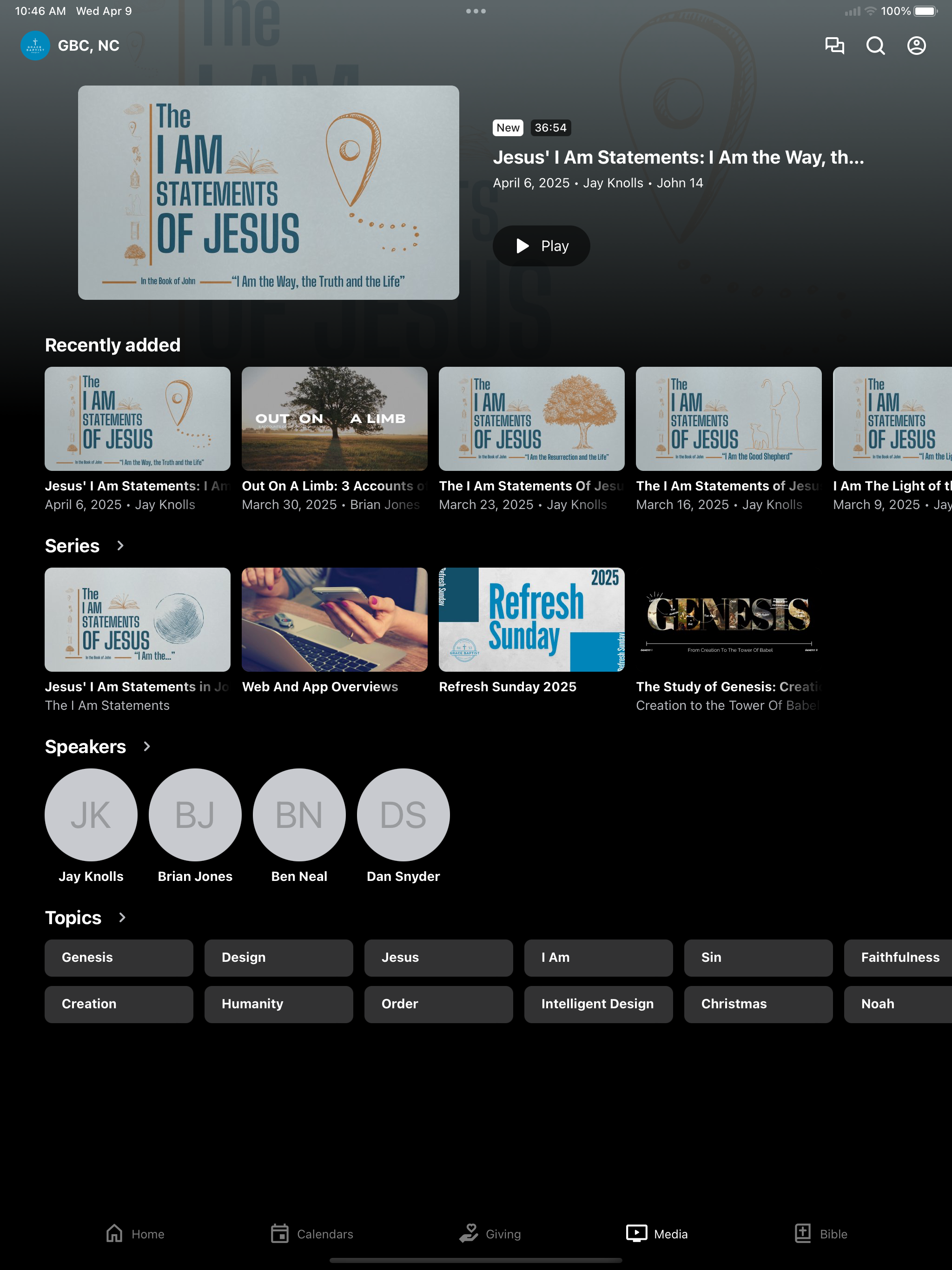Viewport: 952px width, 1270px height.
Task: Expand the Speakers section chevron
Action: tap(146, 747)
